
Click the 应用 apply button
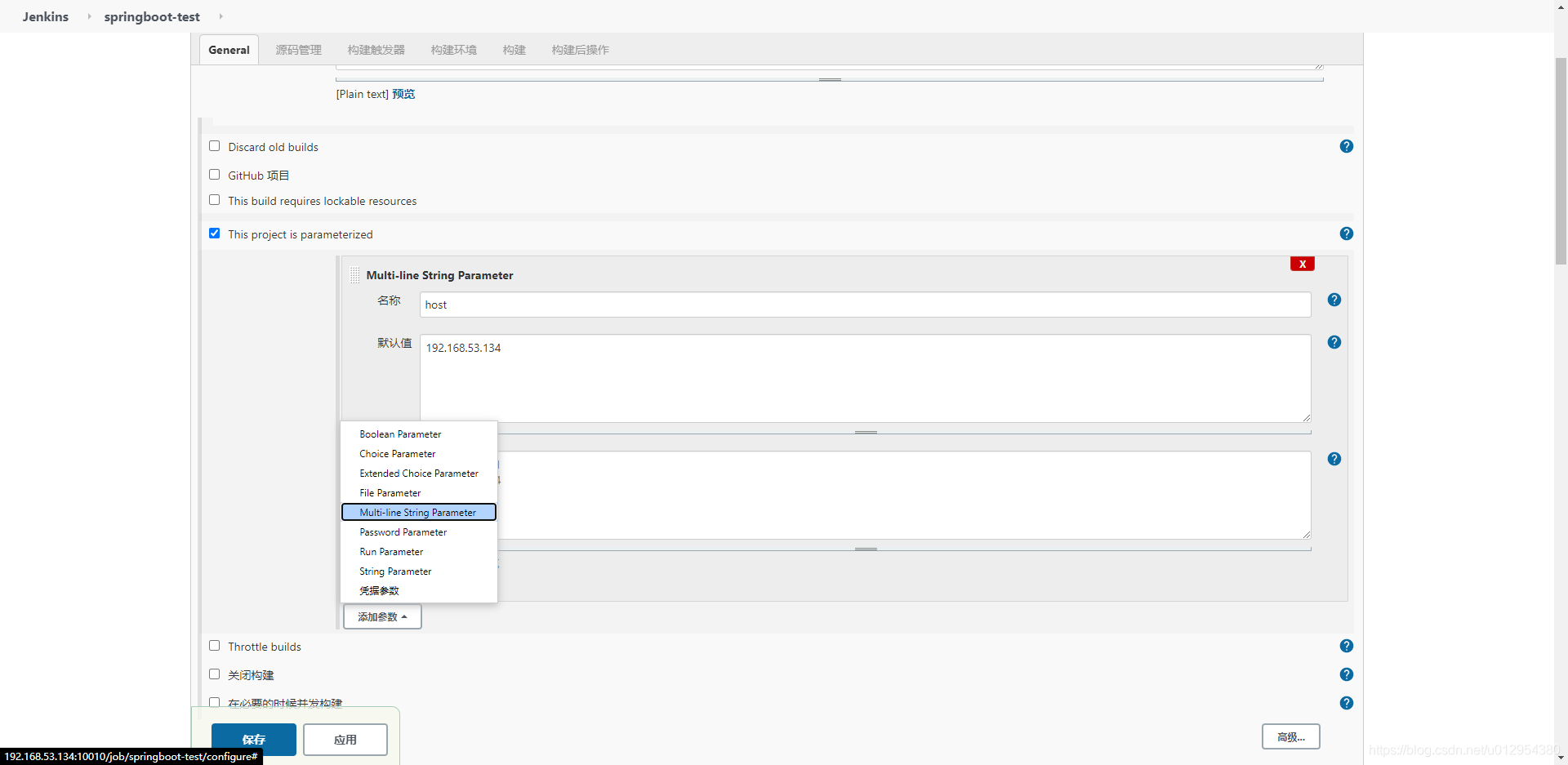tap(345, 740)
